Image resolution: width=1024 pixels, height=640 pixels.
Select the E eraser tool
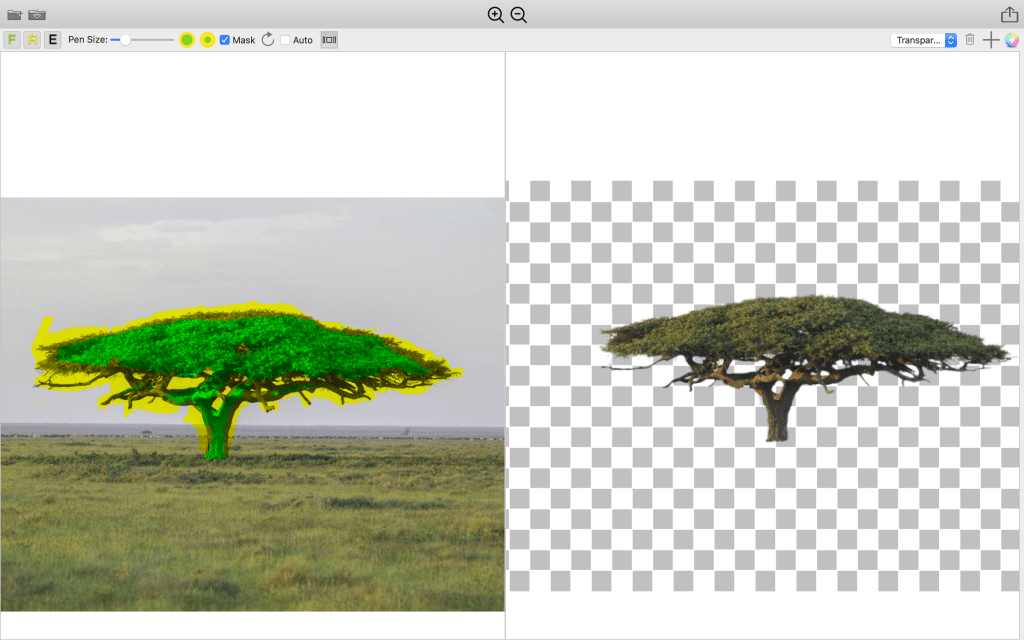[x=52, y=40]
